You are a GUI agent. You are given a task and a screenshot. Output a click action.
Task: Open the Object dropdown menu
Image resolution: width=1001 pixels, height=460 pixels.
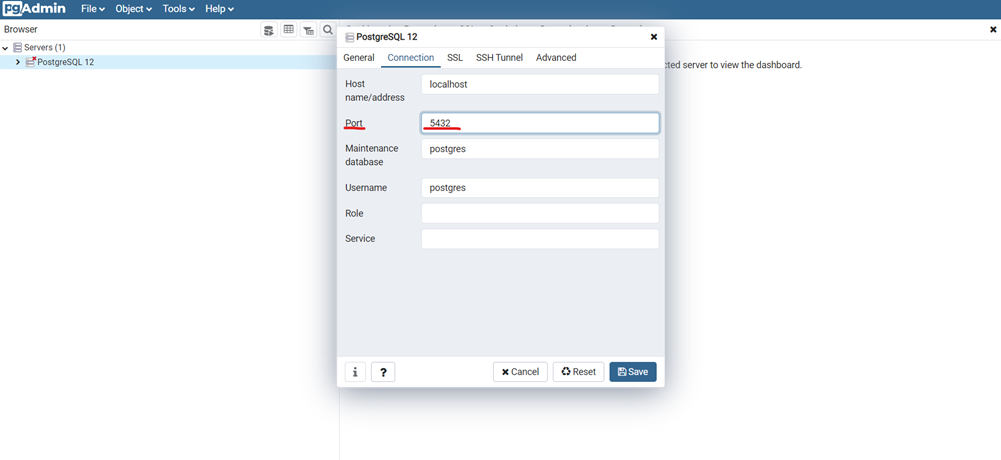click(133, 9)
